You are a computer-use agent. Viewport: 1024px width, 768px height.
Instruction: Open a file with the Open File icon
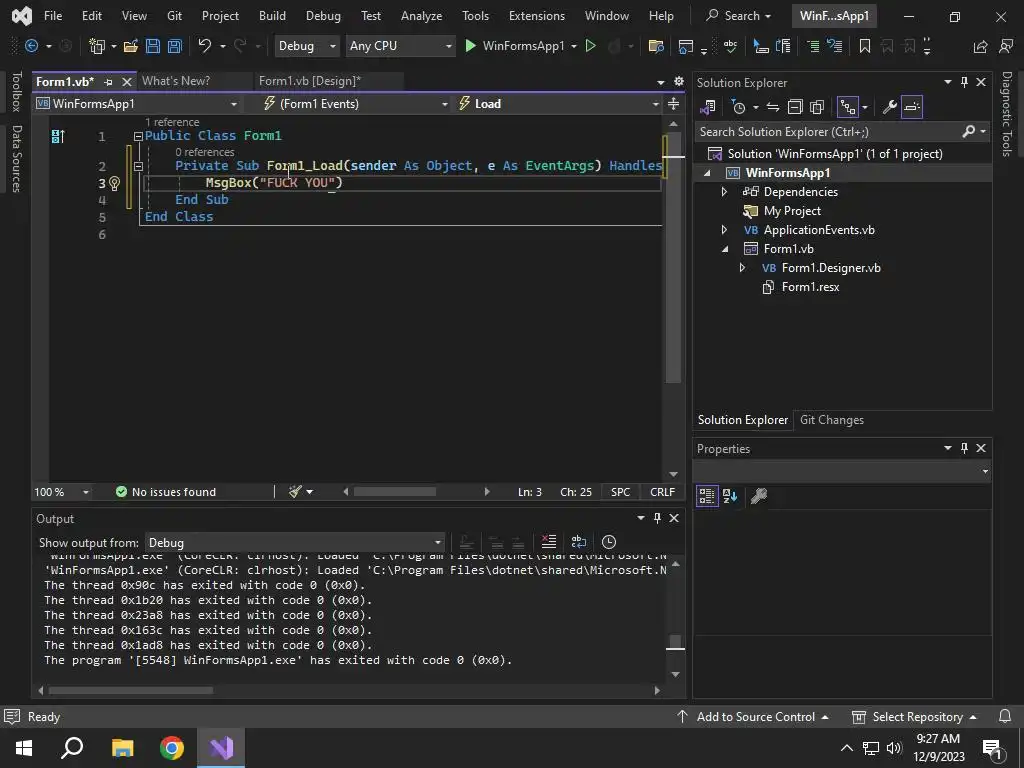pyautogui.click(x=131, y=46)
